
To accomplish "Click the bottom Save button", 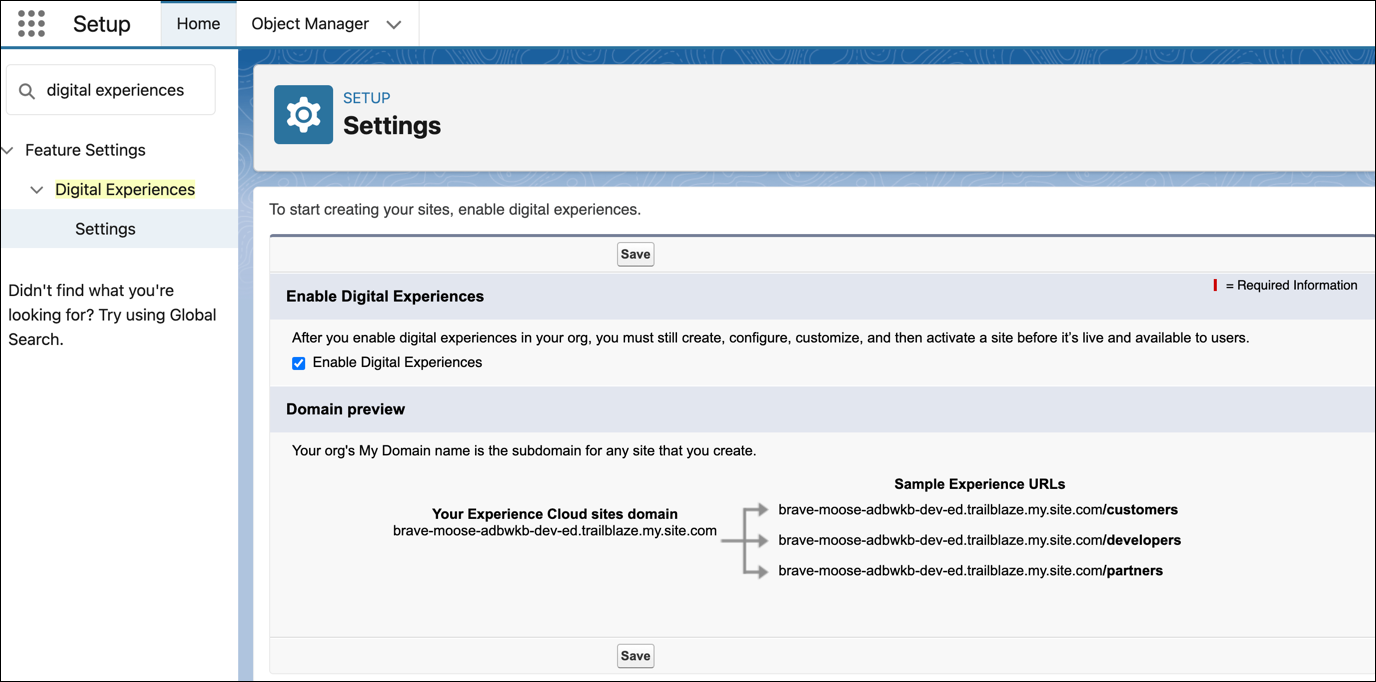I will pos(635,656).
